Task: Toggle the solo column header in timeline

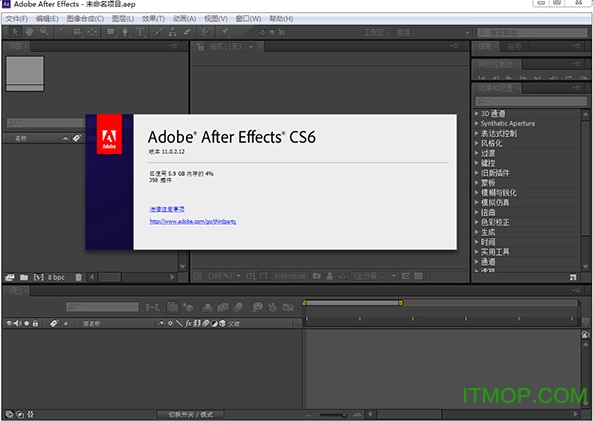Action: coord(26,323)
